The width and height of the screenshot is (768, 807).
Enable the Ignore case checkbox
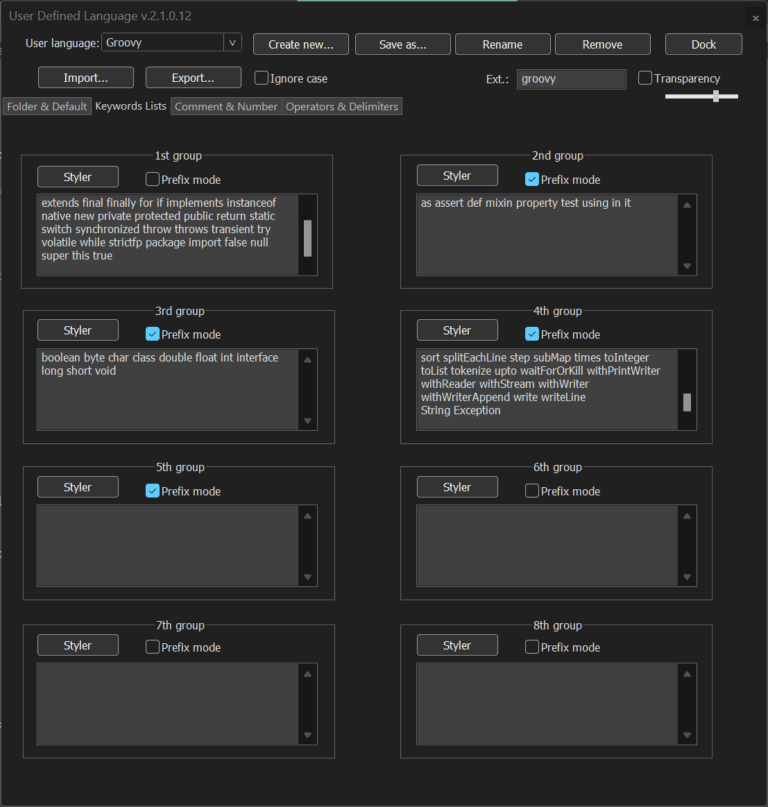point(262,78)
